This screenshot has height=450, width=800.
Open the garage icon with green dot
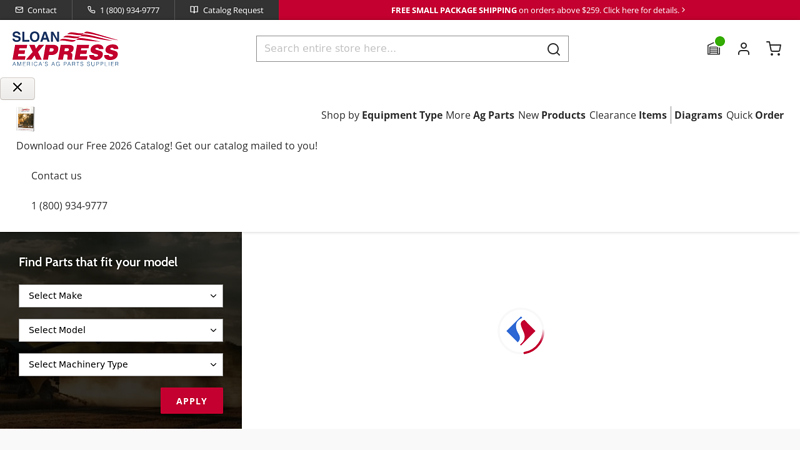point(714,48)
